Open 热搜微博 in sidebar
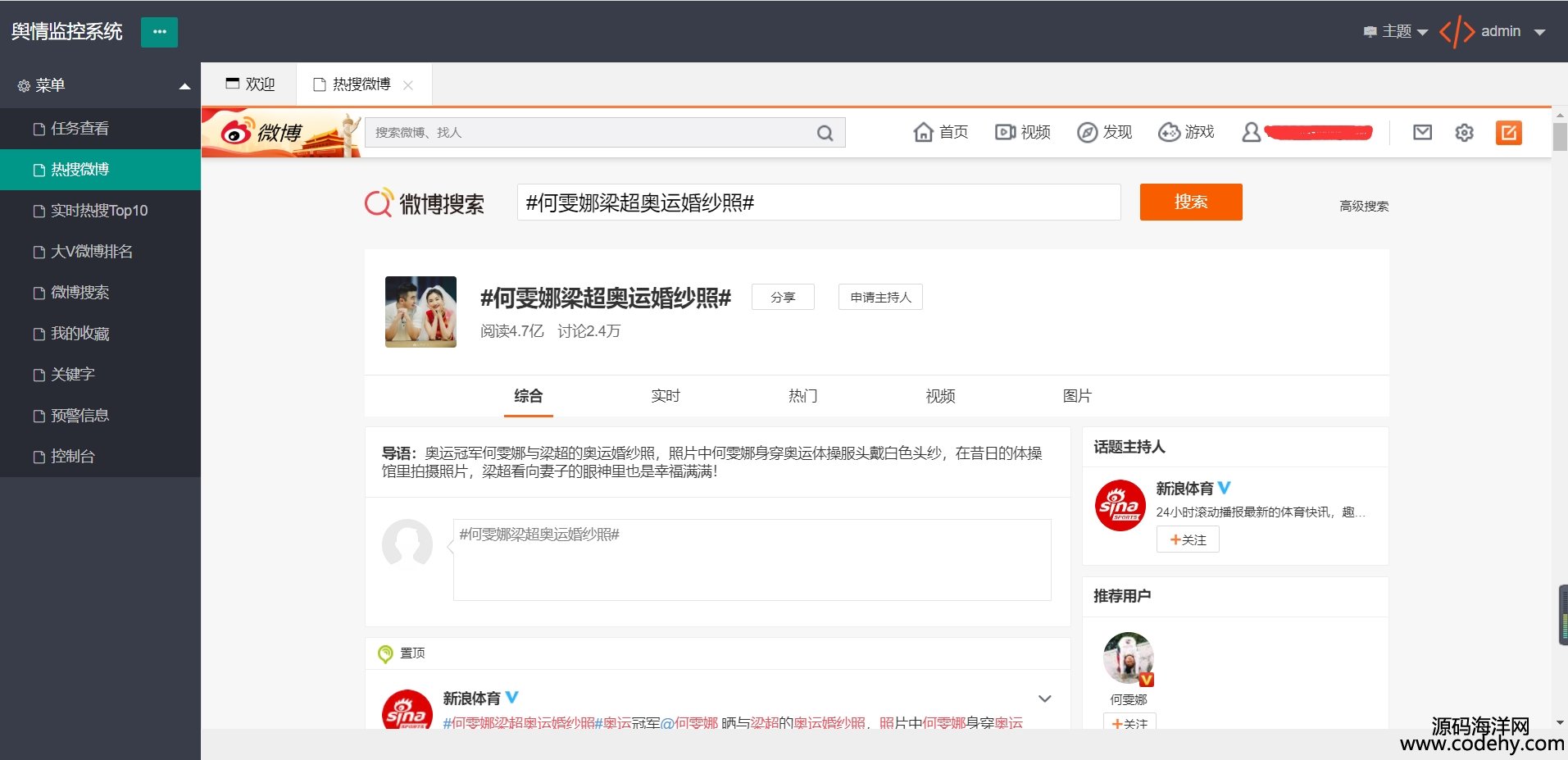This screenshot has height=760, width=1568. [x=100, y=170]
